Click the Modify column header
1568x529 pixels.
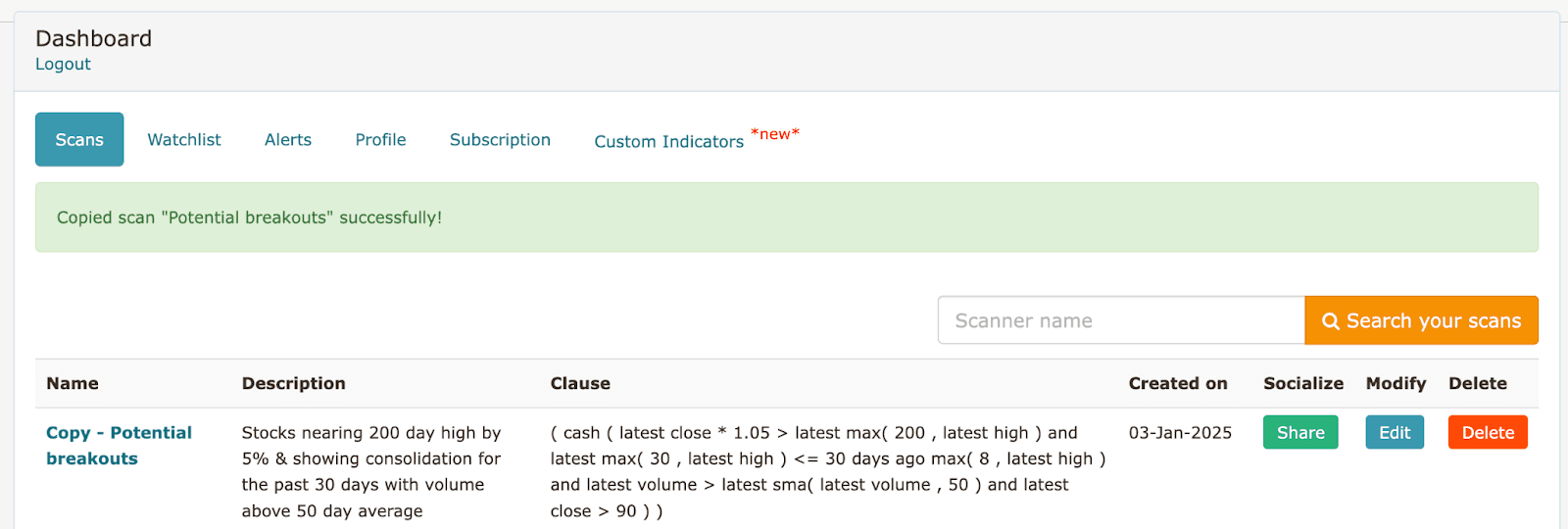tap(1396, 383)
